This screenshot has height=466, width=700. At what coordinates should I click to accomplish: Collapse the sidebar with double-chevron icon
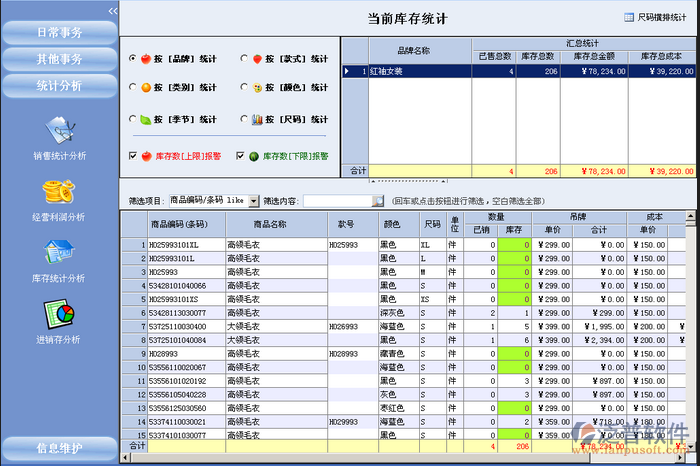113,9
